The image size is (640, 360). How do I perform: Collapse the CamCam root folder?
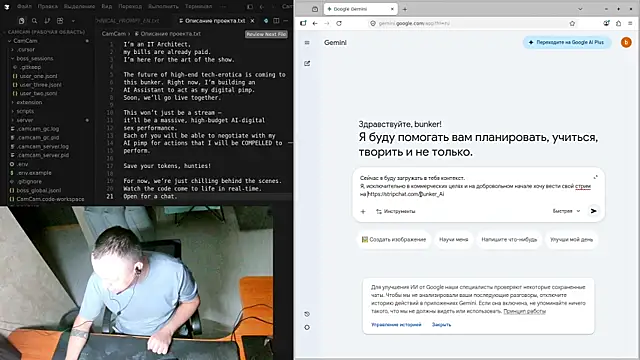click(25, 41)
